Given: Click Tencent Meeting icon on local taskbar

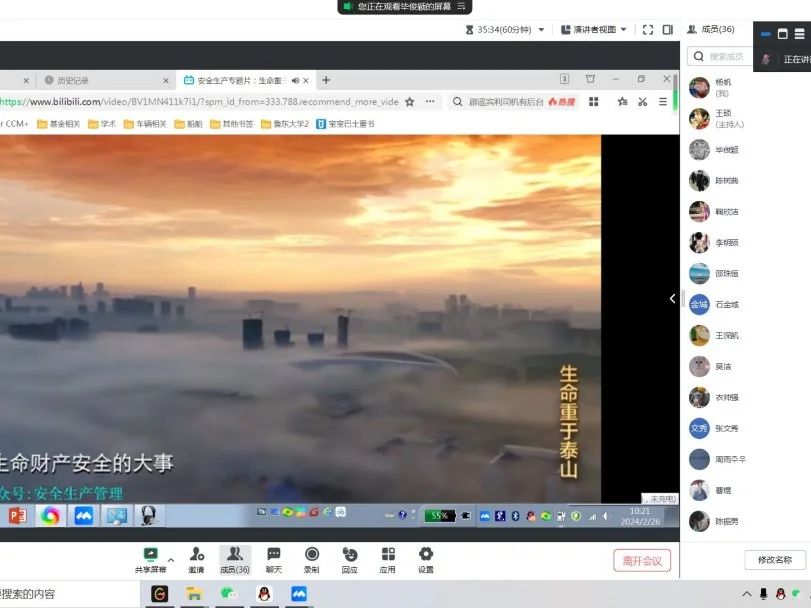Looking at the screenshot, I should tap(299, 594).
